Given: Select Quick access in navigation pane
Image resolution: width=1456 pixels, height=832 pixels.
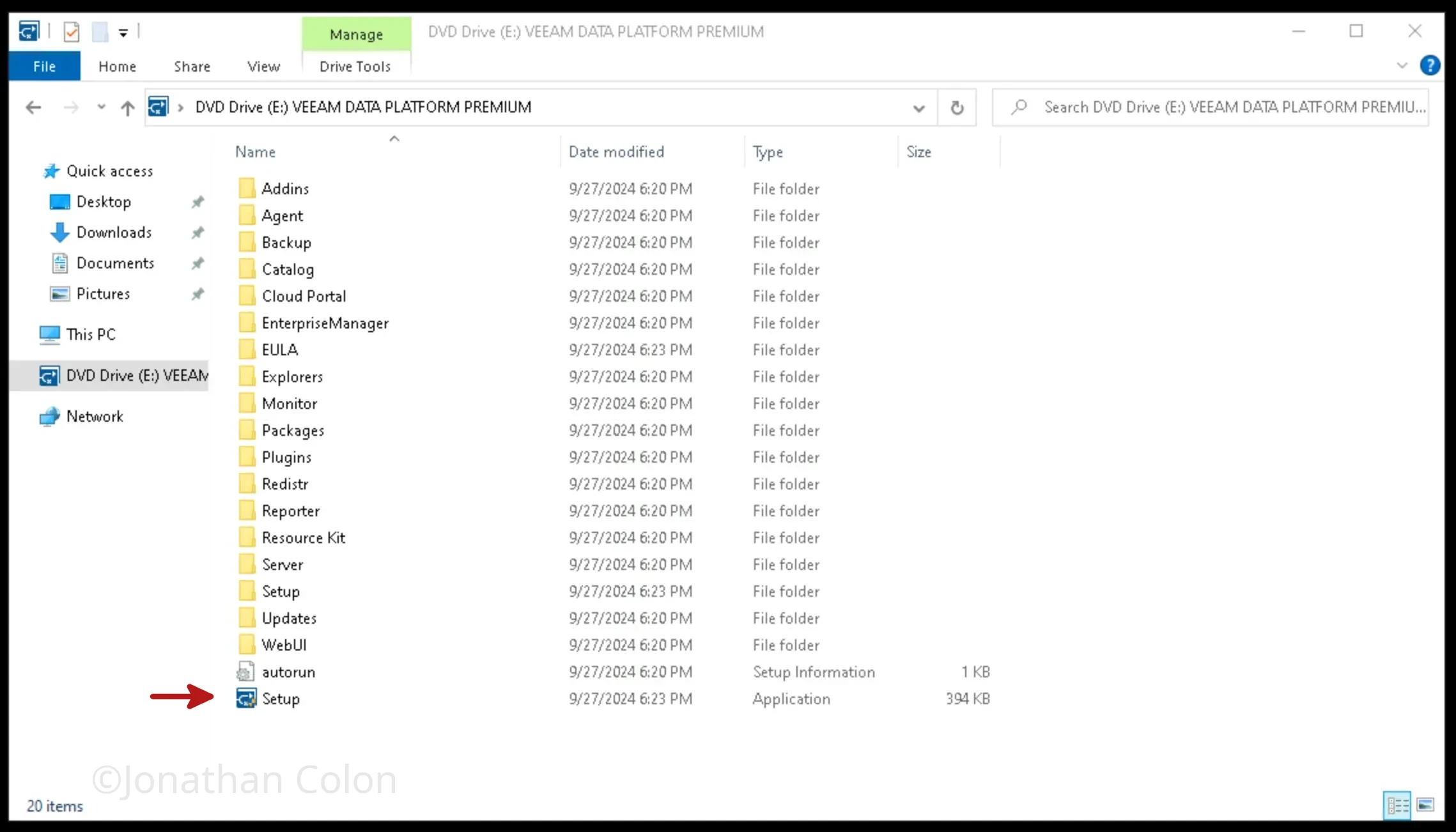Looking at the screenshot, I should click(x=98, y=171).
